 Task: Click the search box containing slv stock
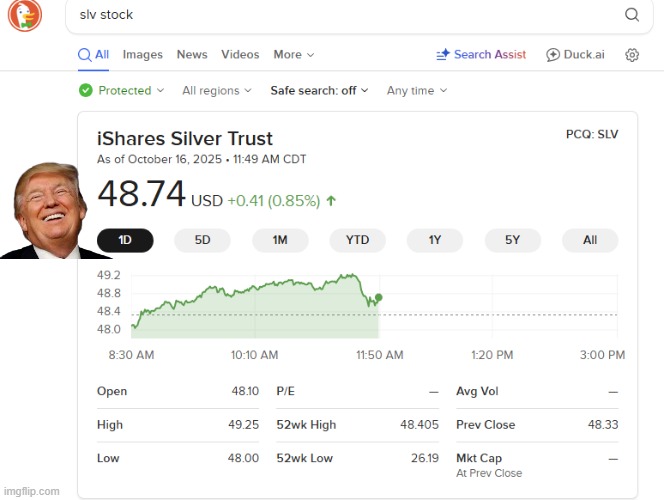340,15
